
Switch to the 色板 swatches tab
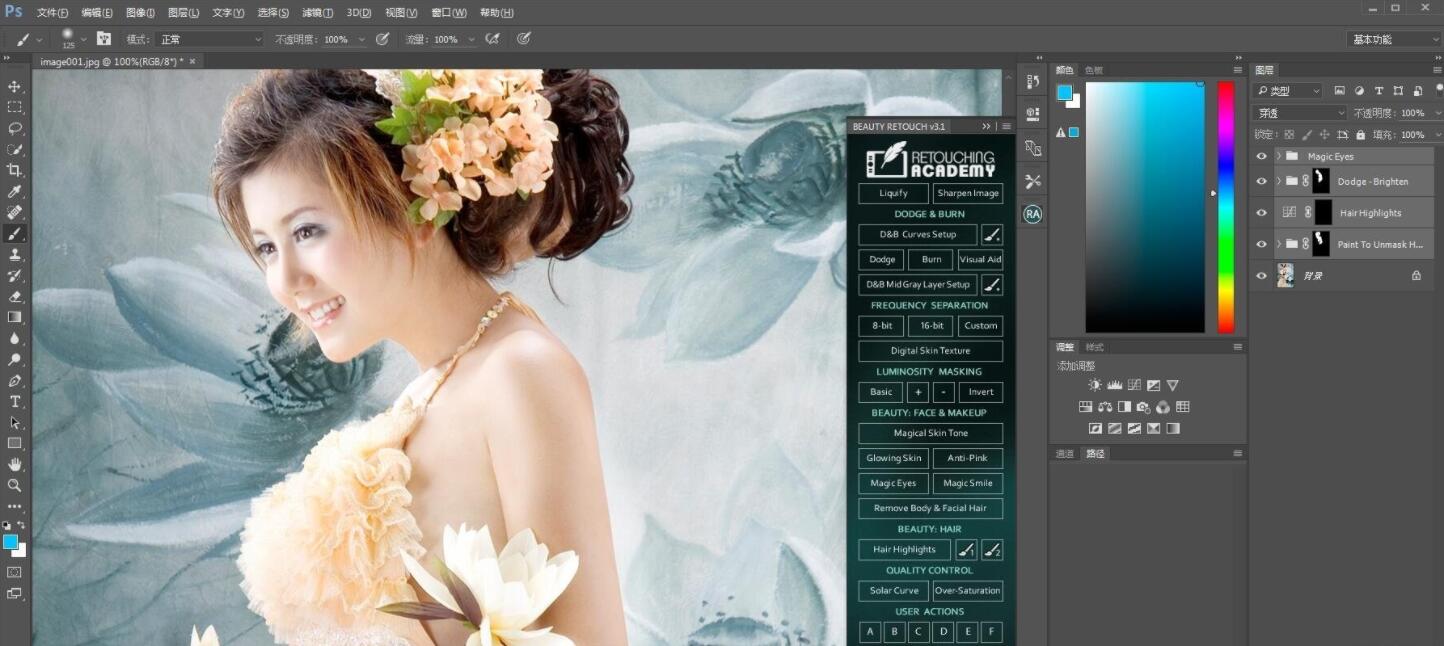click(1094, 70)
